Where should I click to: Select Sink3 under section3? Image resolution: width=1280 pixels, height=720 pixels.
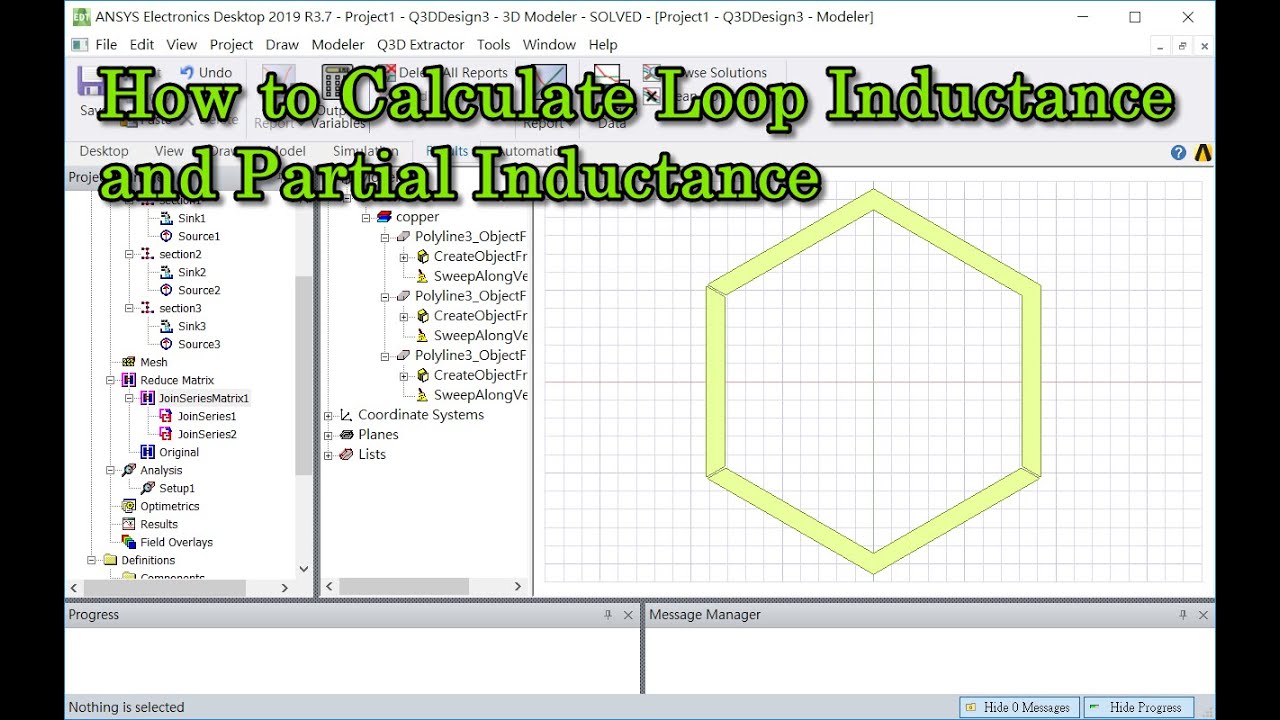click(x=191, y=326)
